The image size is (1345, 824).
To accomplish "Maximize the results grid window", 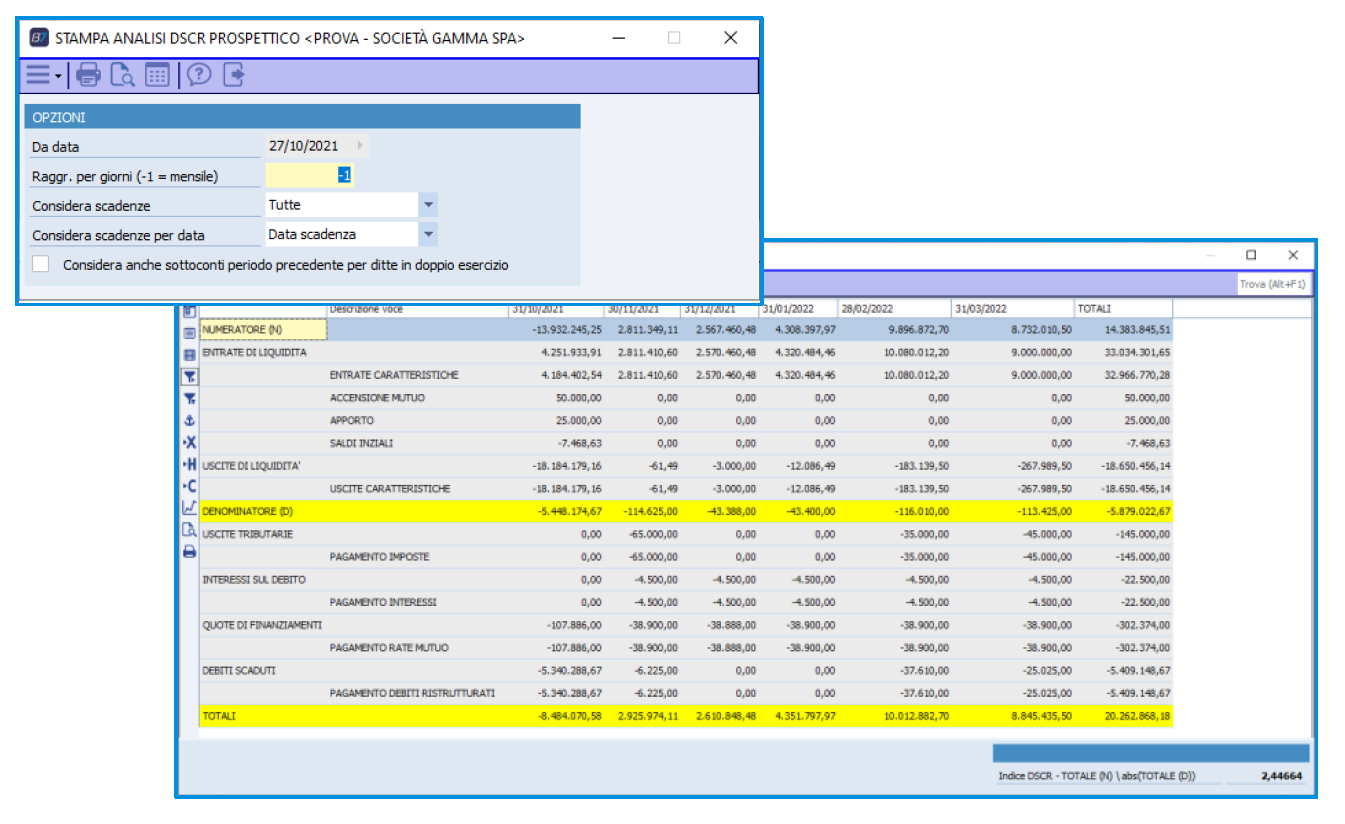I will 1251,255.
